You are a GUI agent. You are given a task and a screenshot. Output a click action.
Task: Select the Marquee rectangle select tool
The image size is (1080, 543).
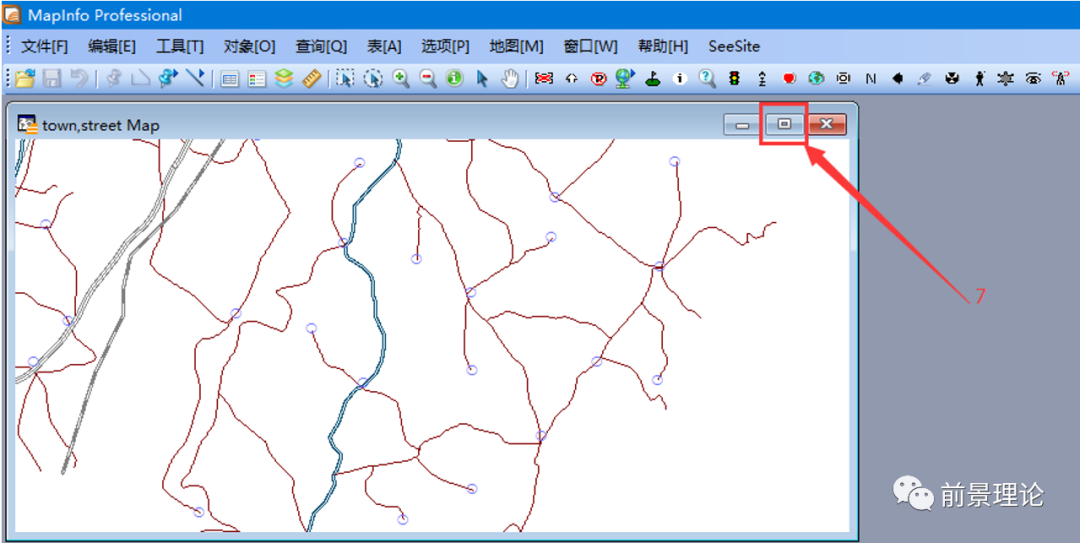[x=345, y=79]
